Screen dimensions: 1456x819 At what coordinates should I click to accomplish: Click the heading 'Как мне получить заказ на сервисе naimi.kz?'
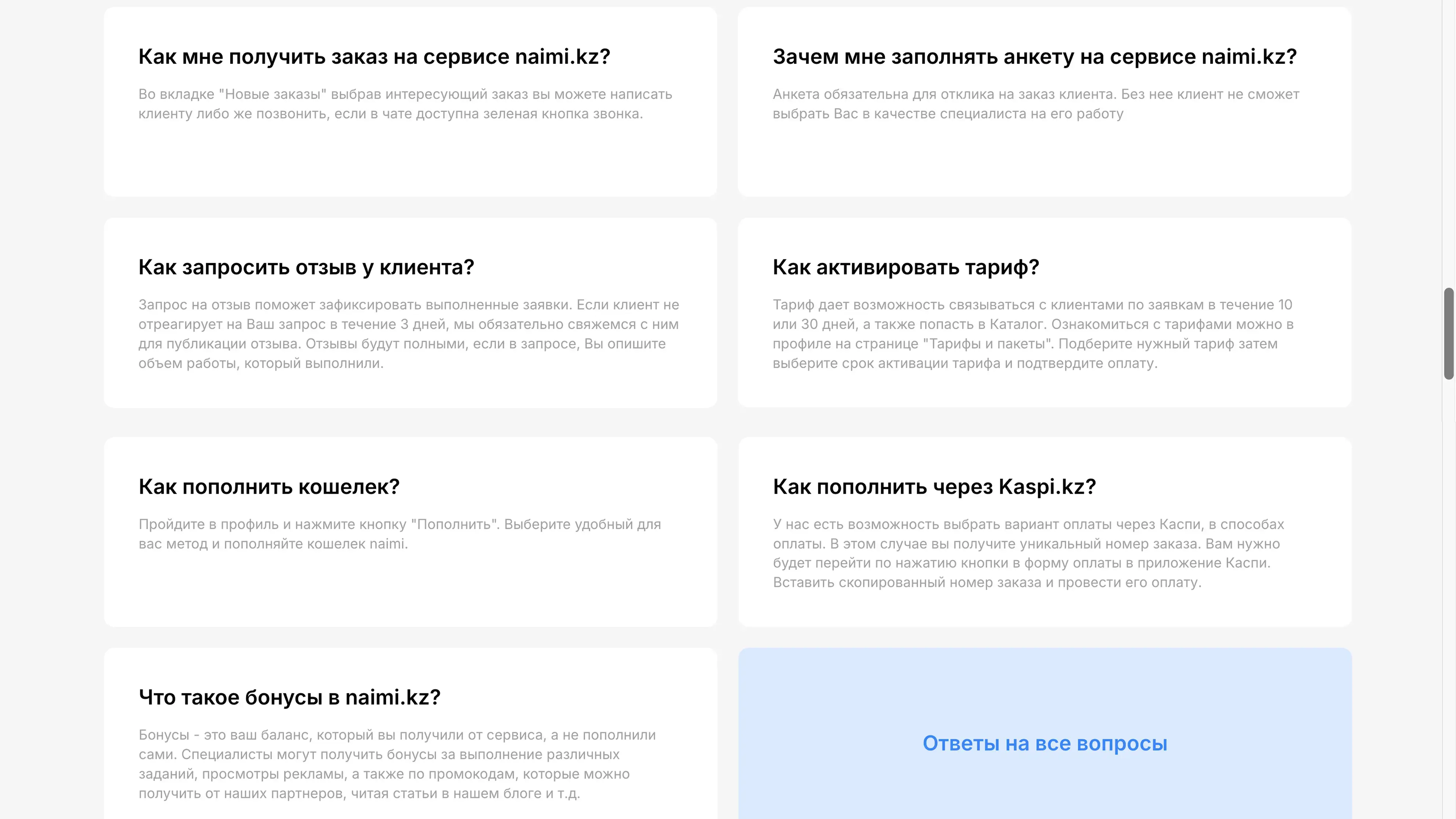374,56
